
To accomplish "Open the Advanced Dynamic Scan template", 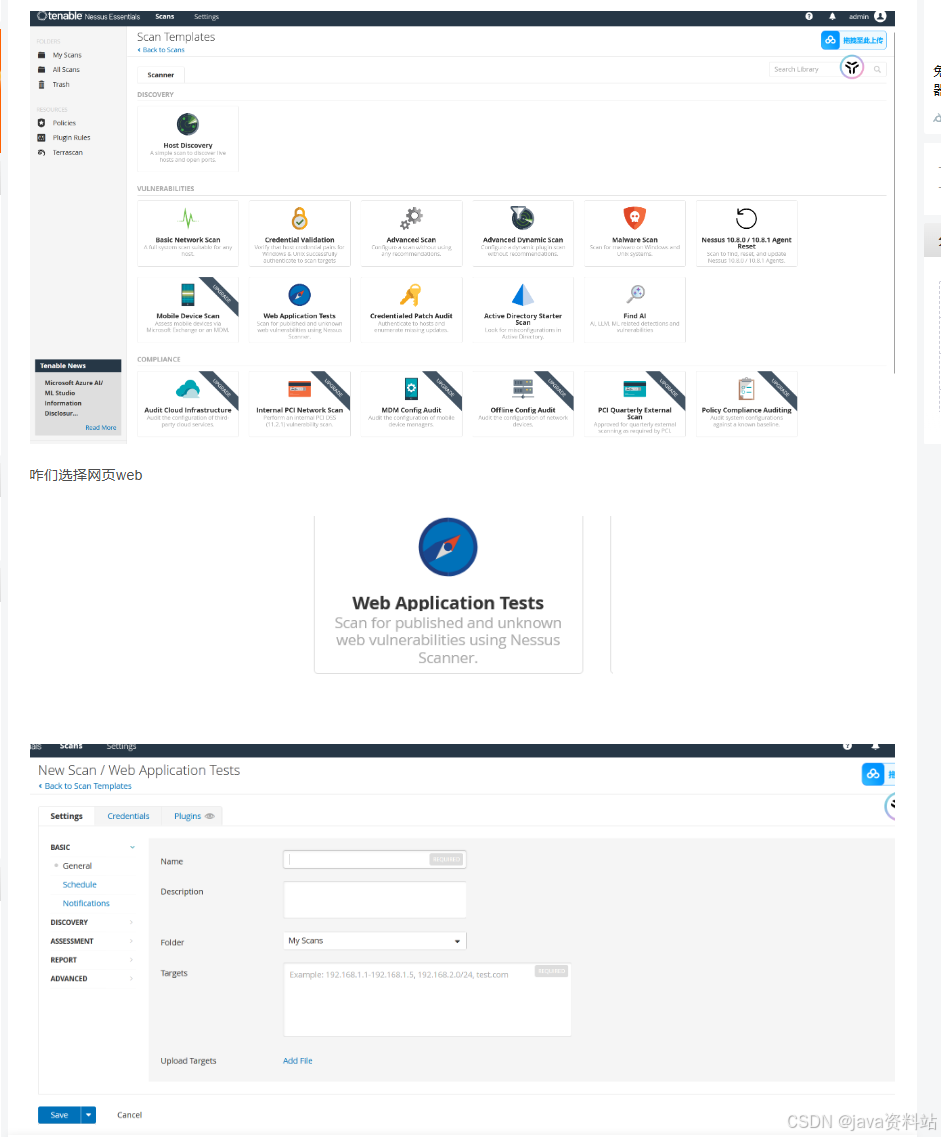I will click(x=523, y=233).
